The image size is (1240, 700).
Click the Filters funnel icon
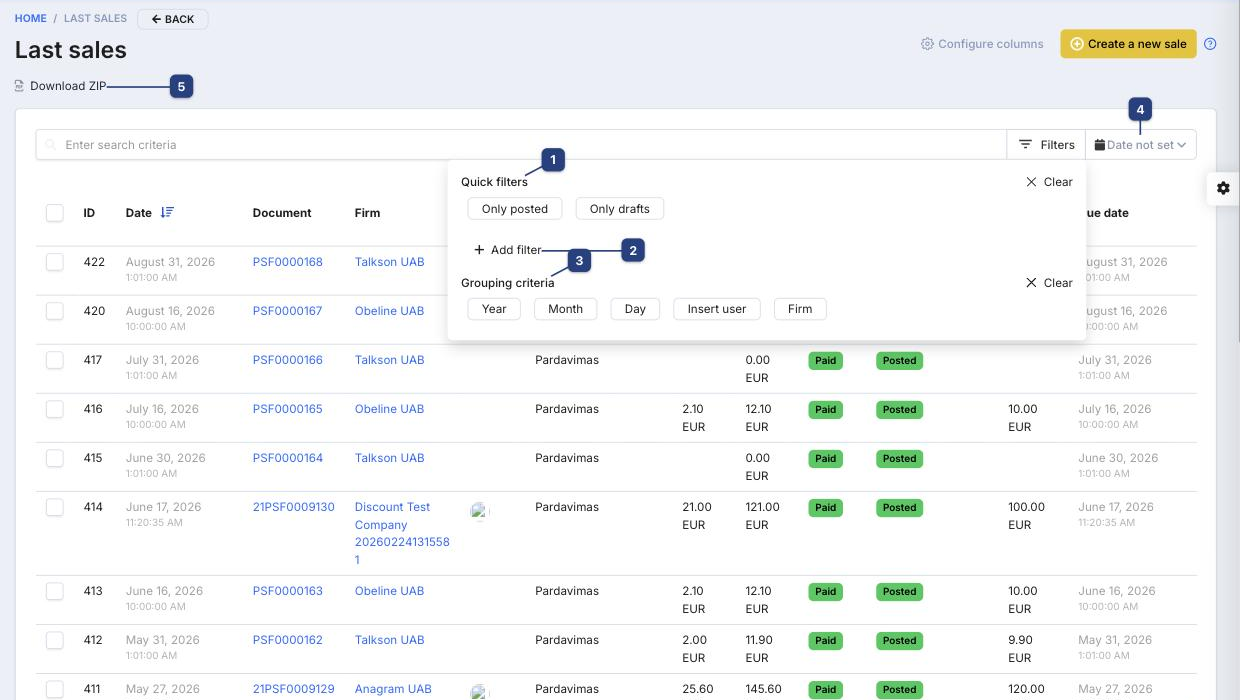[x=1025, y=145]
